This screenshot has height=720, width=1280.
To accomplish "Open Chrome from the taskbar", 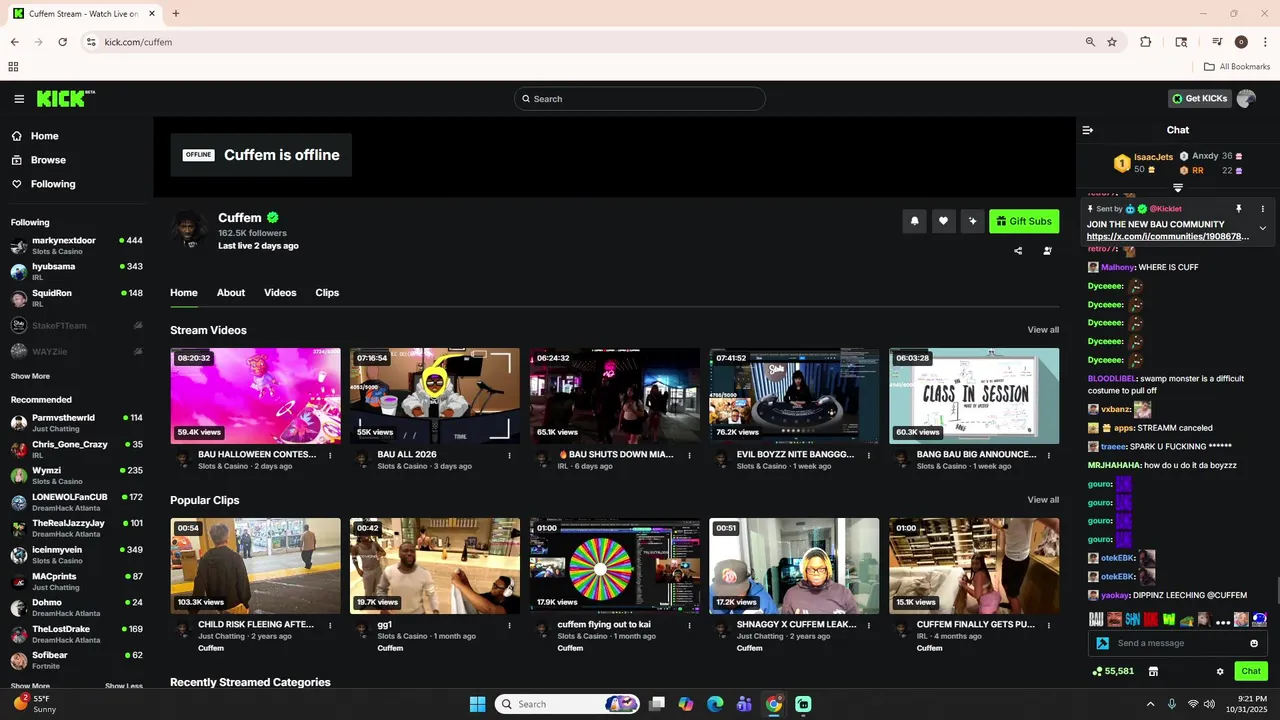I will click(x=774, y=704).
